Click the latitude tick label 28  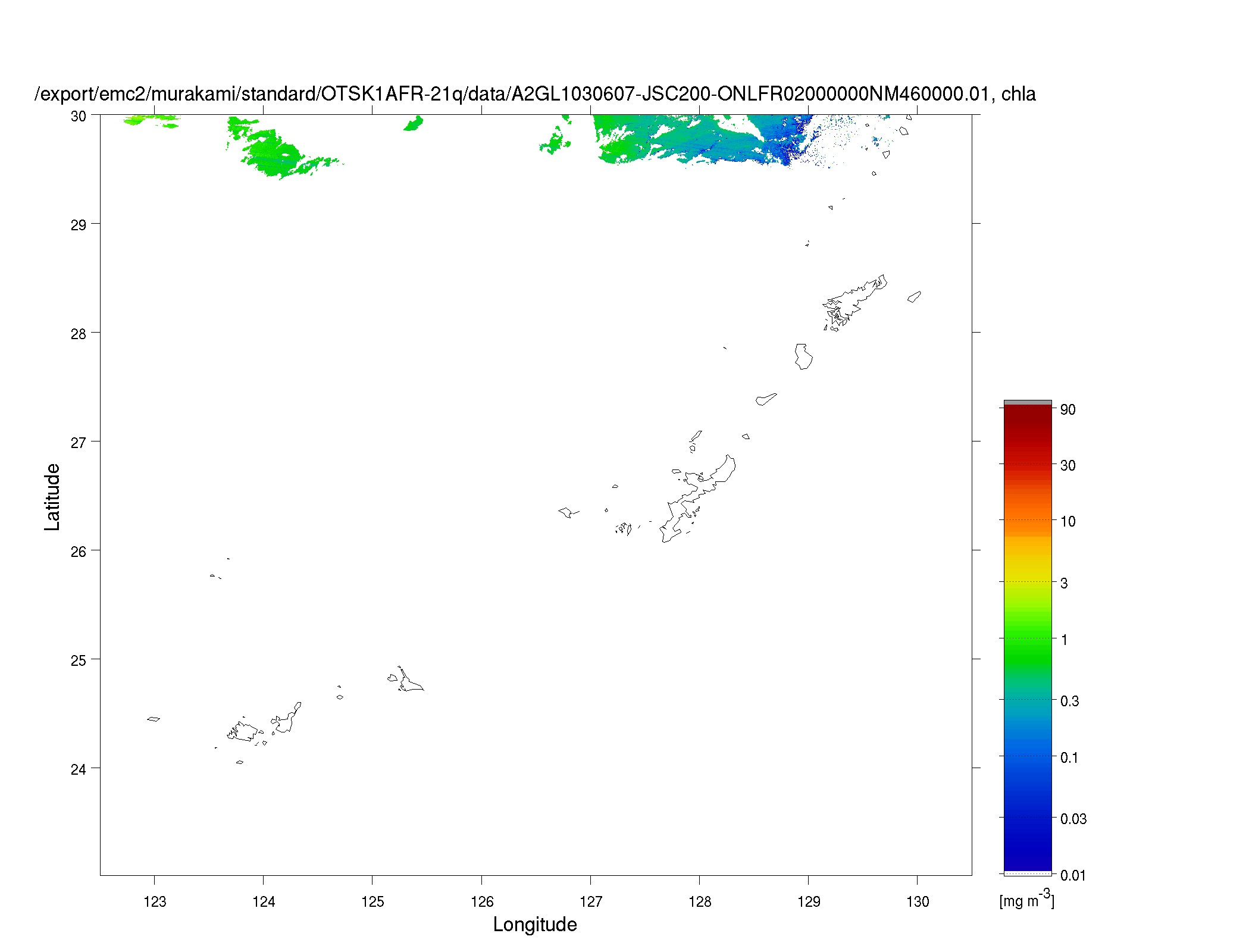(79, 334)
